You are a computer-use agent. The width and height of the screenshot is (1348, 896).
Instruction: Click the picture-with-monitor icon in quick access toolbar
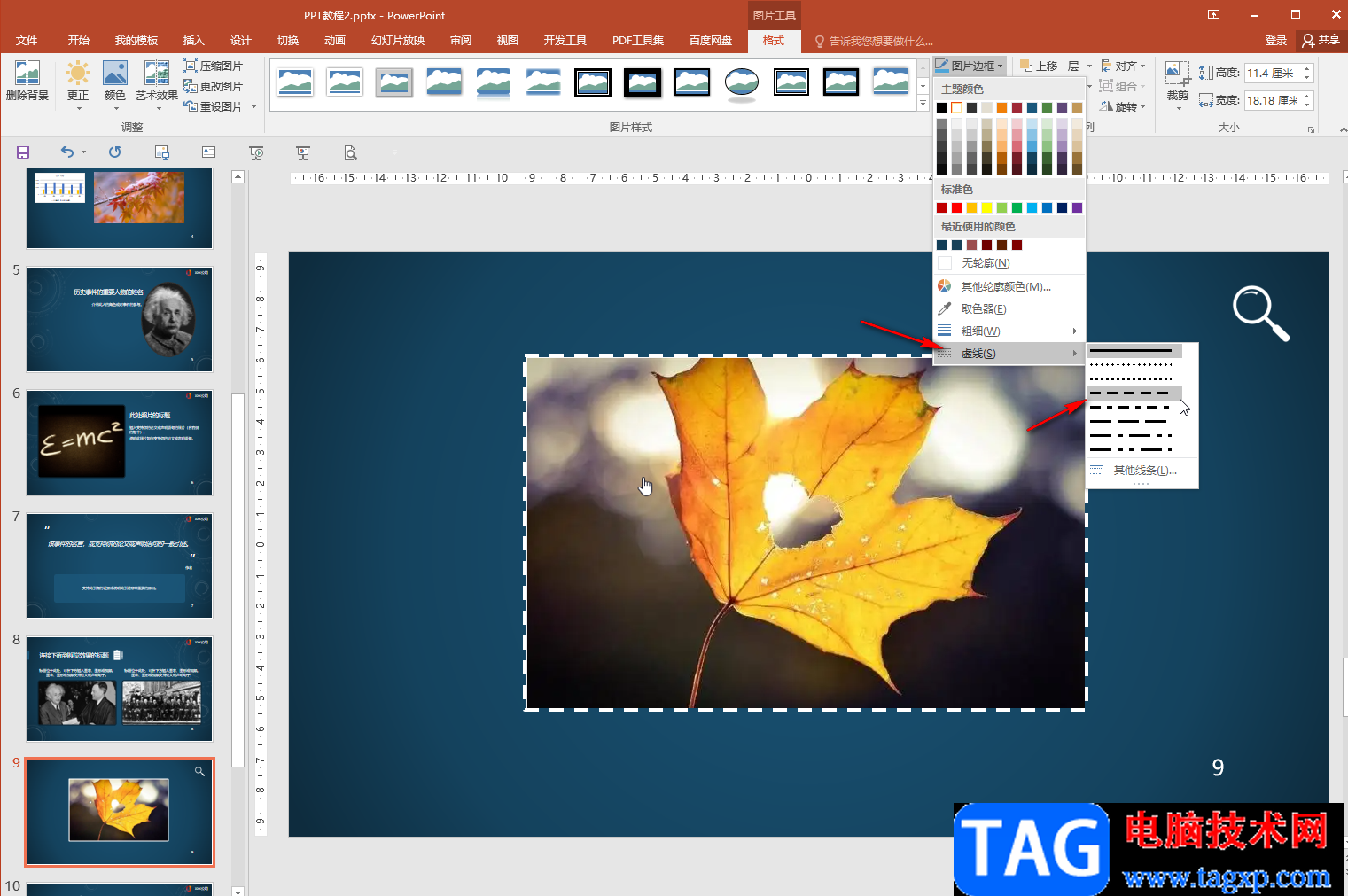(161, 152)
